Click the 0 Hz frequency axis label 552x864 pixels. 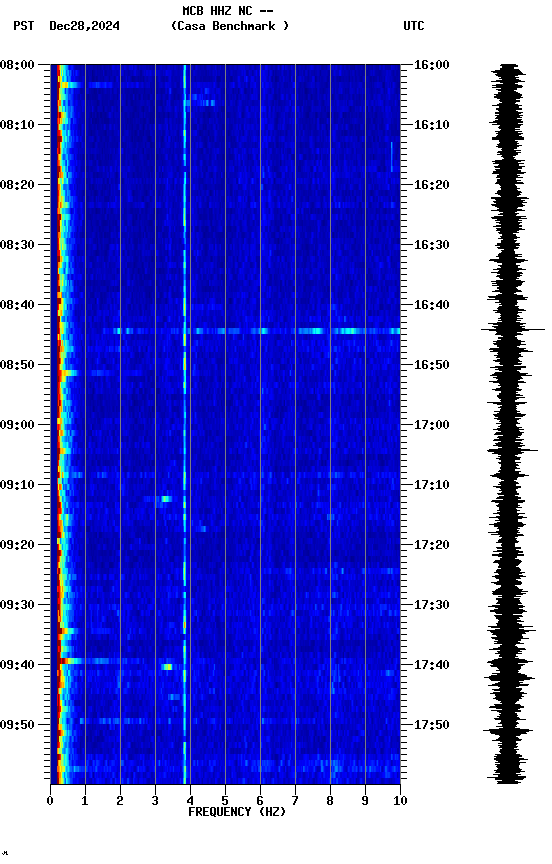click(50, 801)
